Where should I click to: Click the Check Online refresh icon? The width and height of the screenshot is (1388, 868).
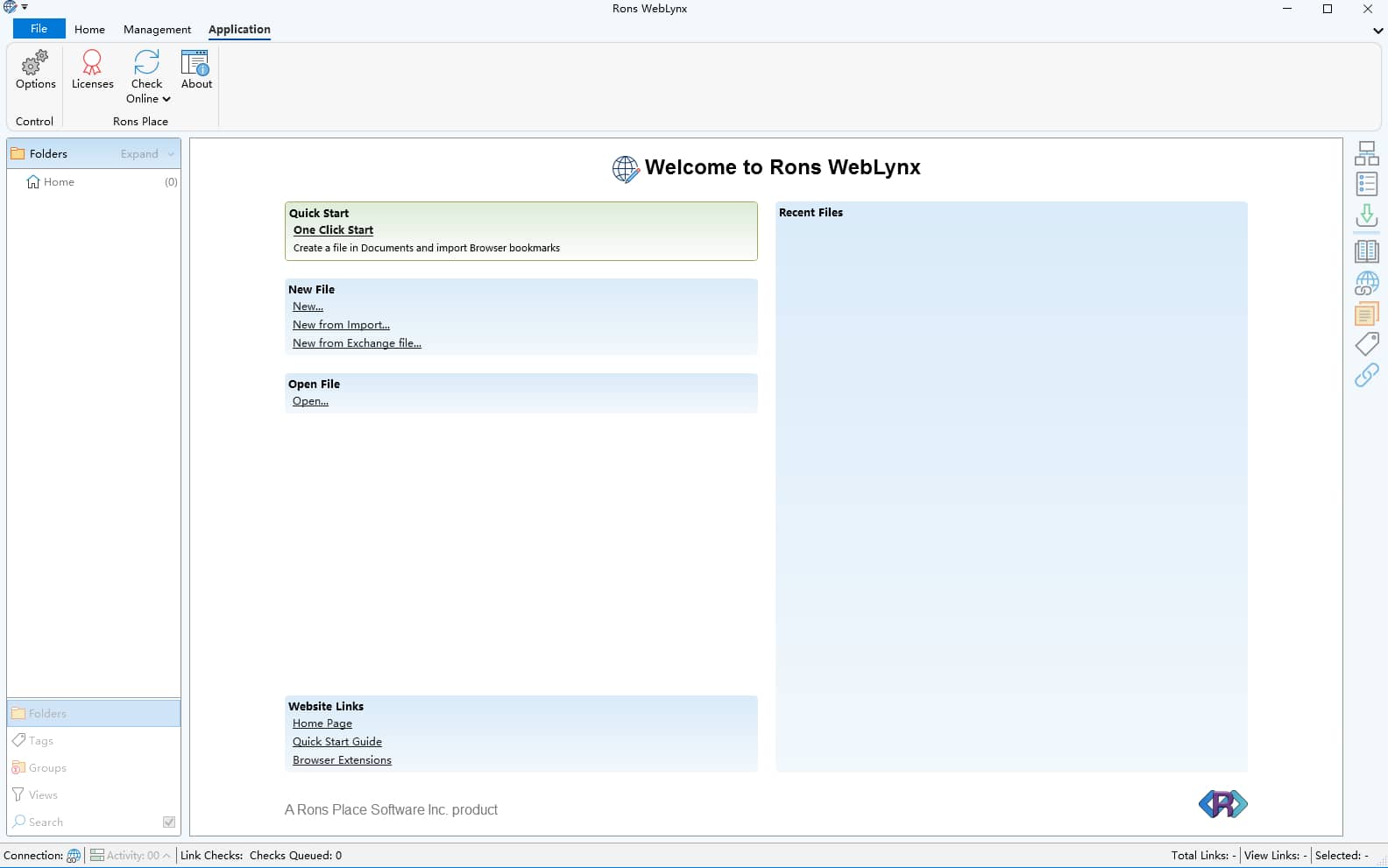(x=146, y=62)
